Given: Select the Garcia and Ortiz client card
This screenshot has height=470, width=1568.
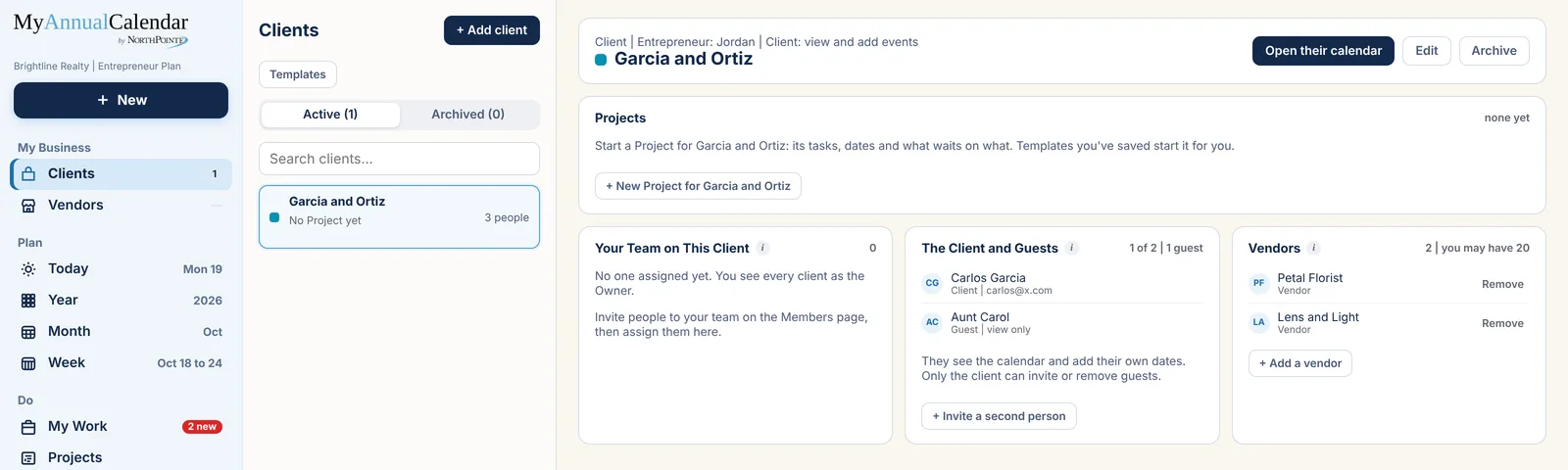Looking at the screenshot, I should coord(399,216).
